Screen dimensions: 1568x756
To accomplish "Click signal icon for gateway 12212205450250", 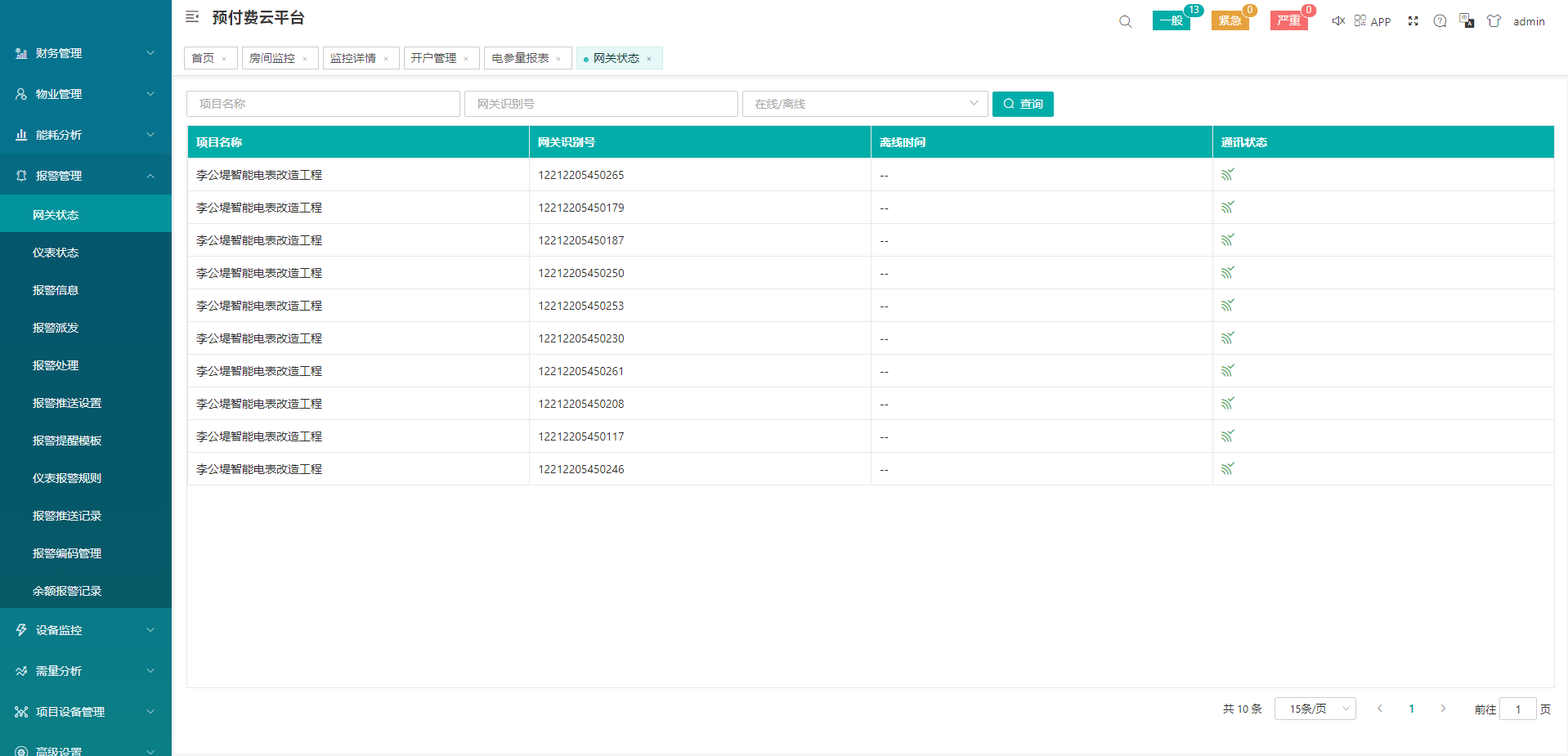I will pos(1227,272).
